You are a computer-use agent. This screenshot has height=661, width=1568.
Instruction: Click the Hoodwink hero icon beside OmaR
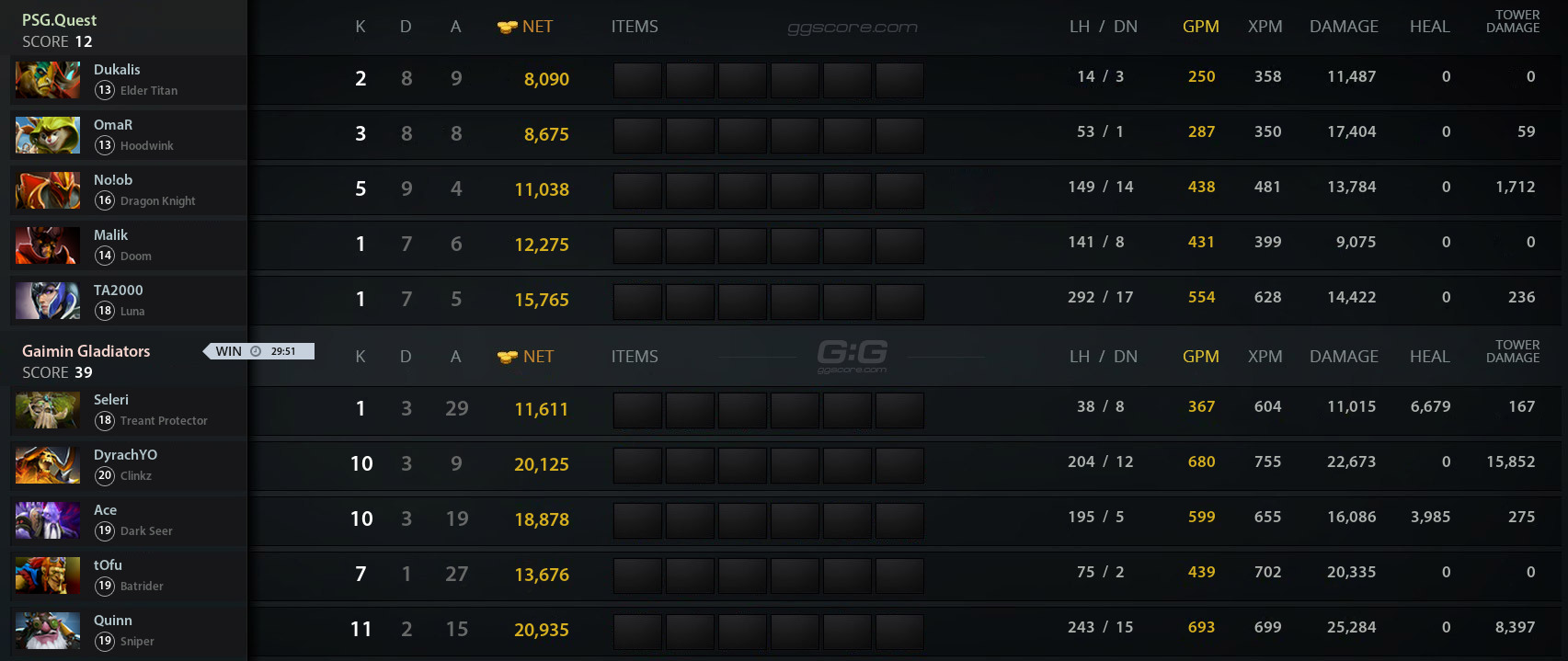47,135
